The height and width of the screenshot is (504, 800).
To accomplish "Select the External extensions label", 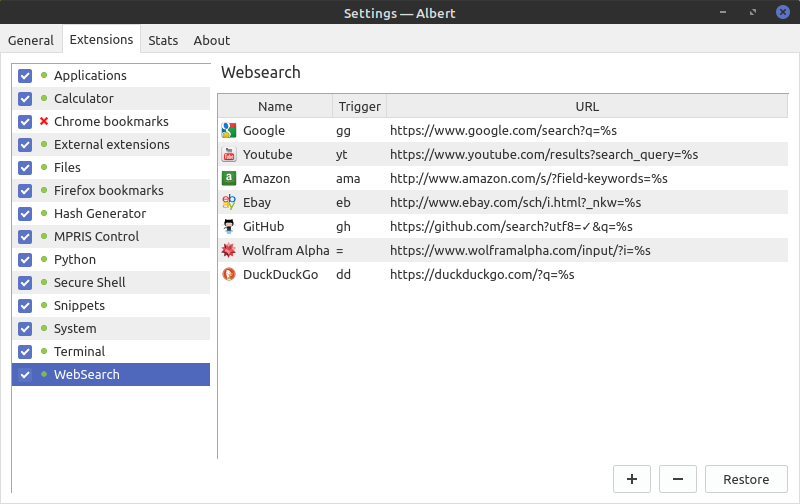I will 112,144.
